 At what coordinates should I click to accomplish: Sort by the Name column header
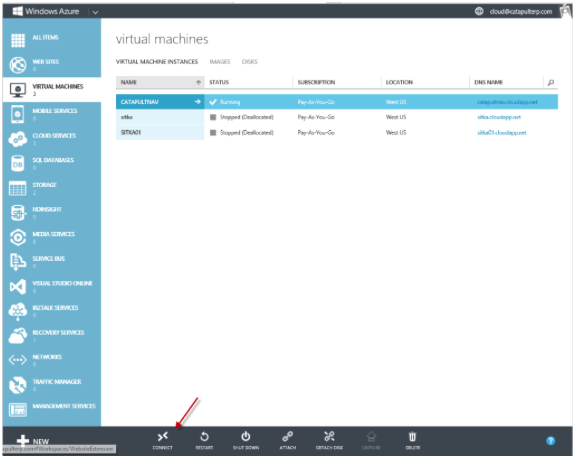coord(160,82)
